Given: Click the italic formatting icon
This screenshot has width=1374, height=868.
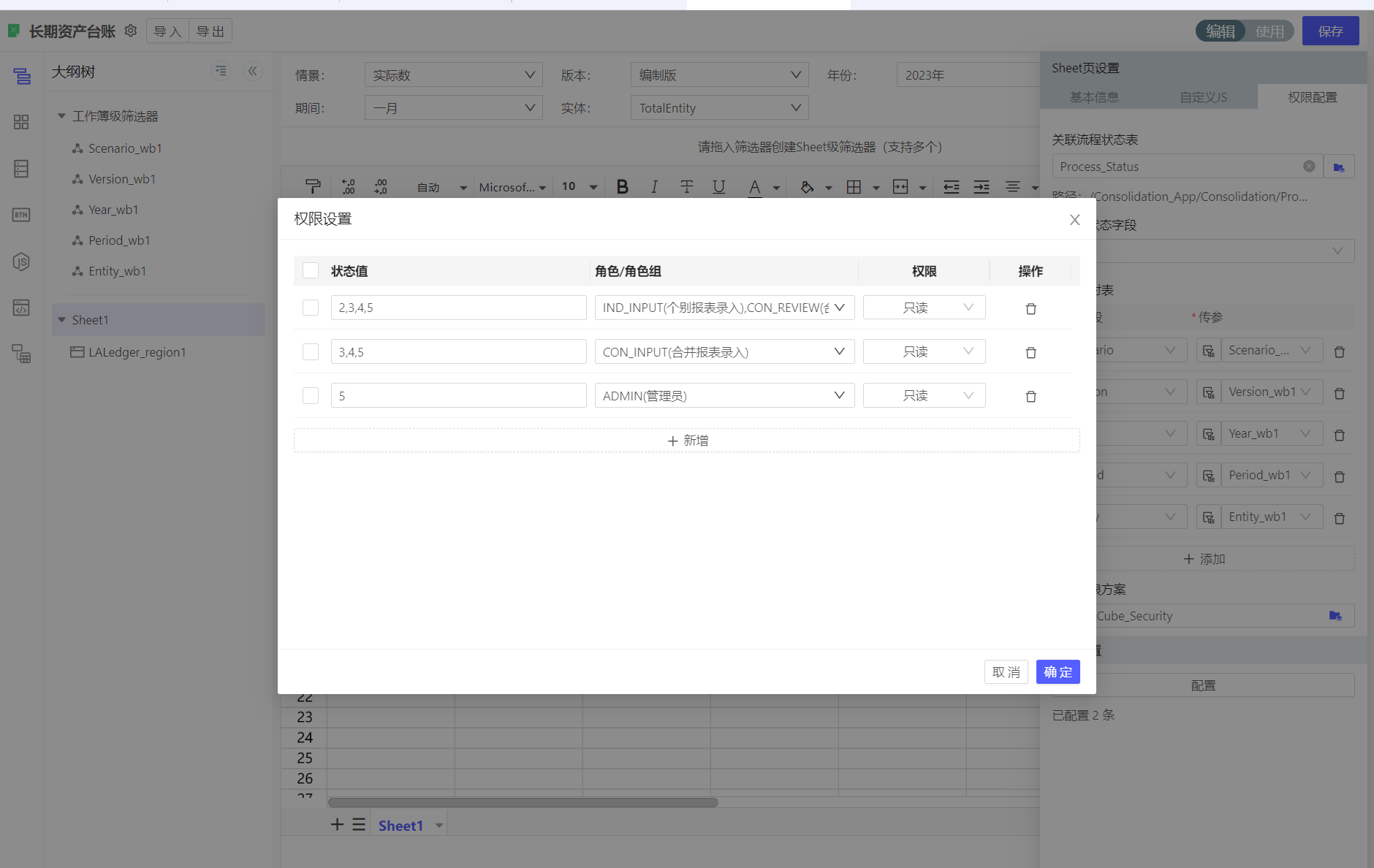Looking at the screenshot, I should [x=654, y=187].
